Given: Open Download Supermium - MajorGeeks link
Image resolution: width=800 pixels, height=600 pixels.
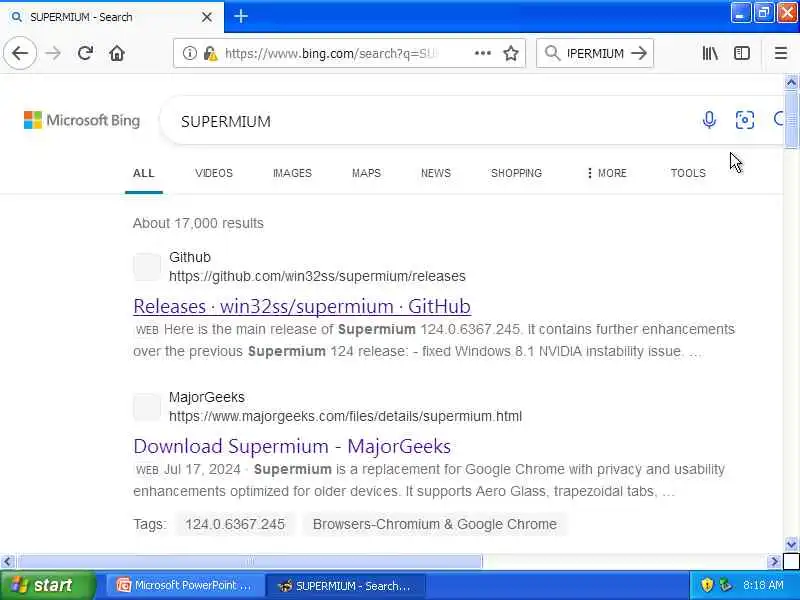Looking at the screenshot, I should pos(292,446).
